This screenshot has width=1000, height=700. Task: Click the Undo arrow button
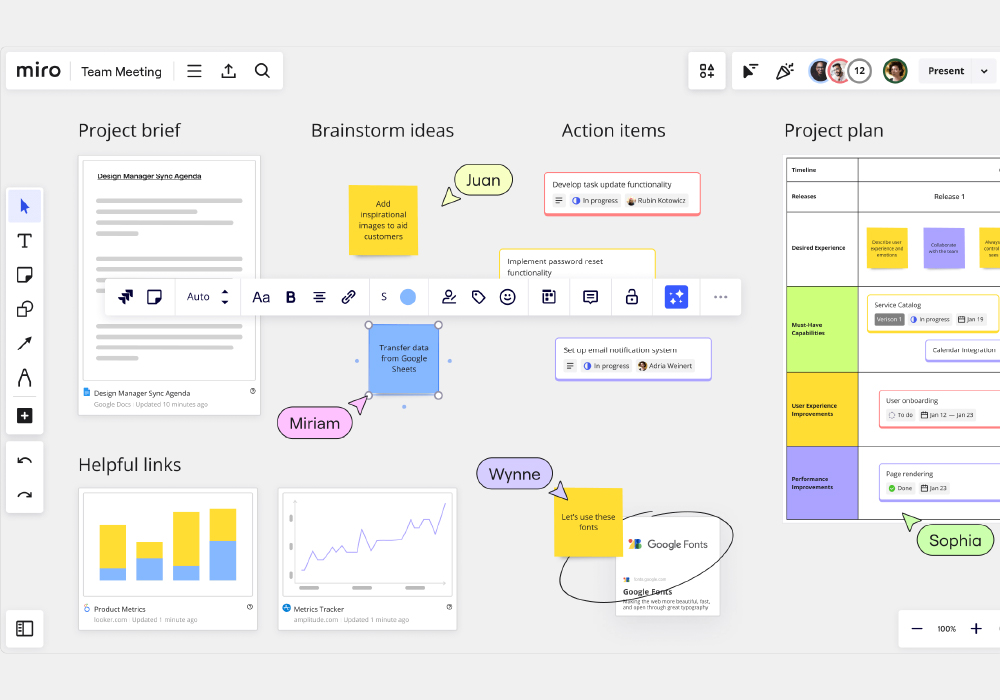click(x=25, y=461)
